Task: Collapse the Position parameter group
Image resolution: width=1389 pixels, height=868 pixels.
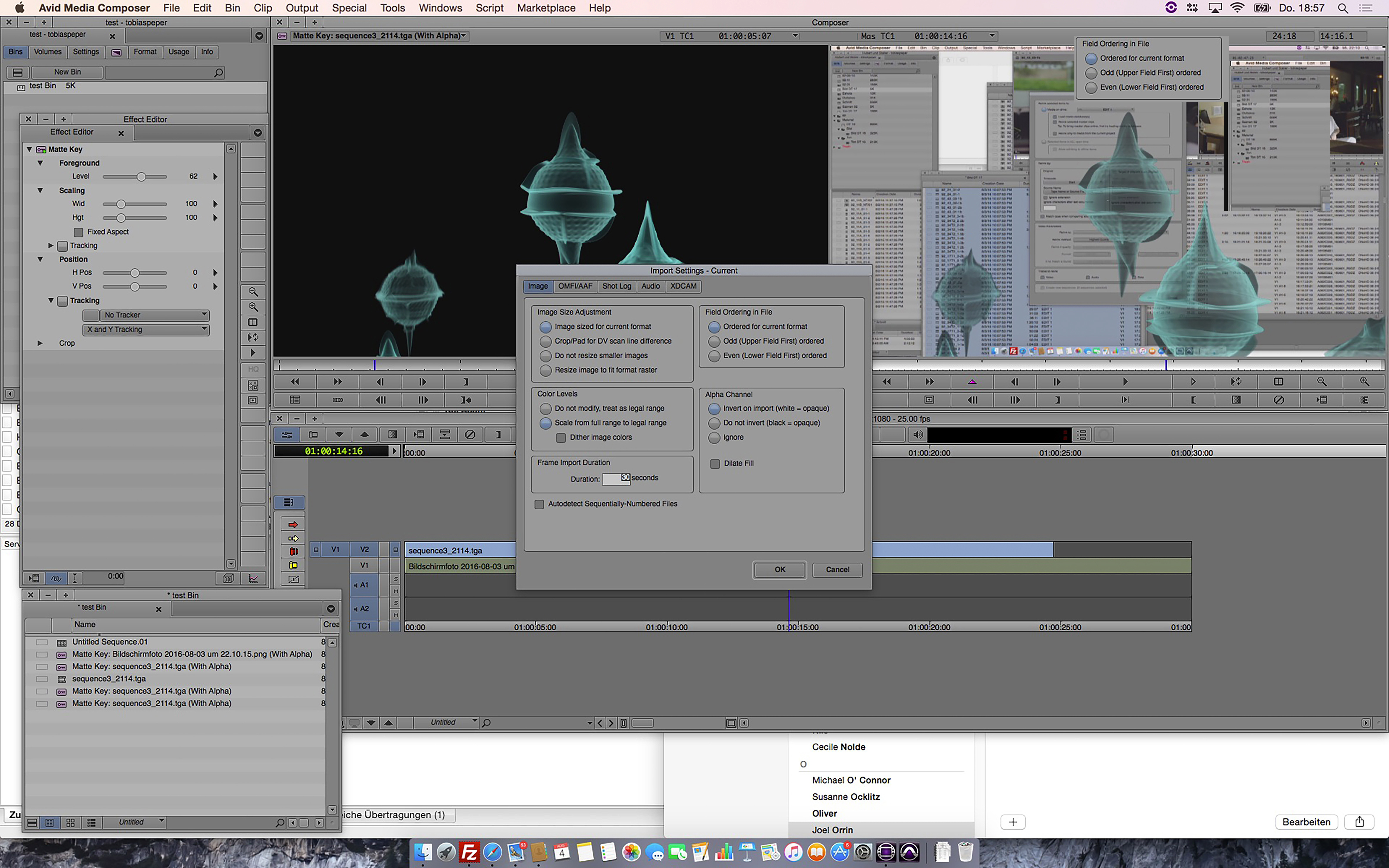Action: [x=40, y=260]
